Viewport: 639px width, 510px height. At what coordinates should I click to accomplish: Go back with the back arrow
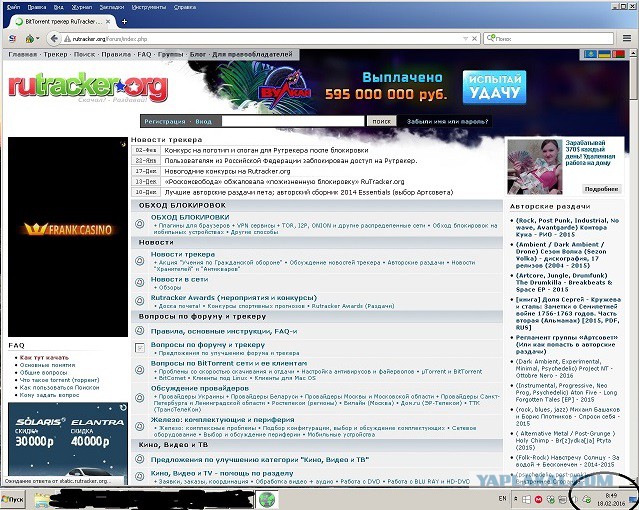[54, 39]
